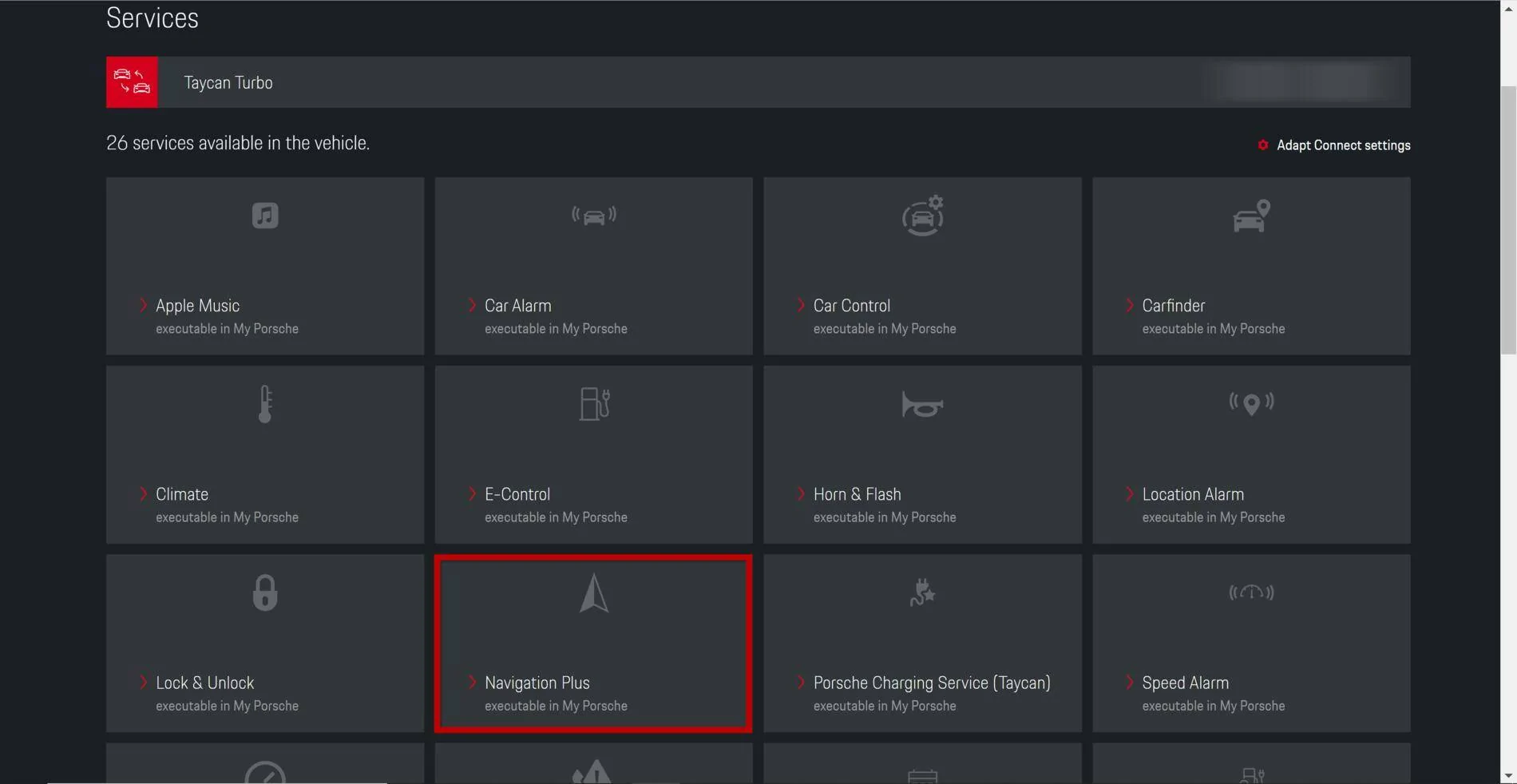Image resolution: width=1517 pixels, height=784 pixels.
Task: Expand the Climate chevron
Action: click(143, 493)
